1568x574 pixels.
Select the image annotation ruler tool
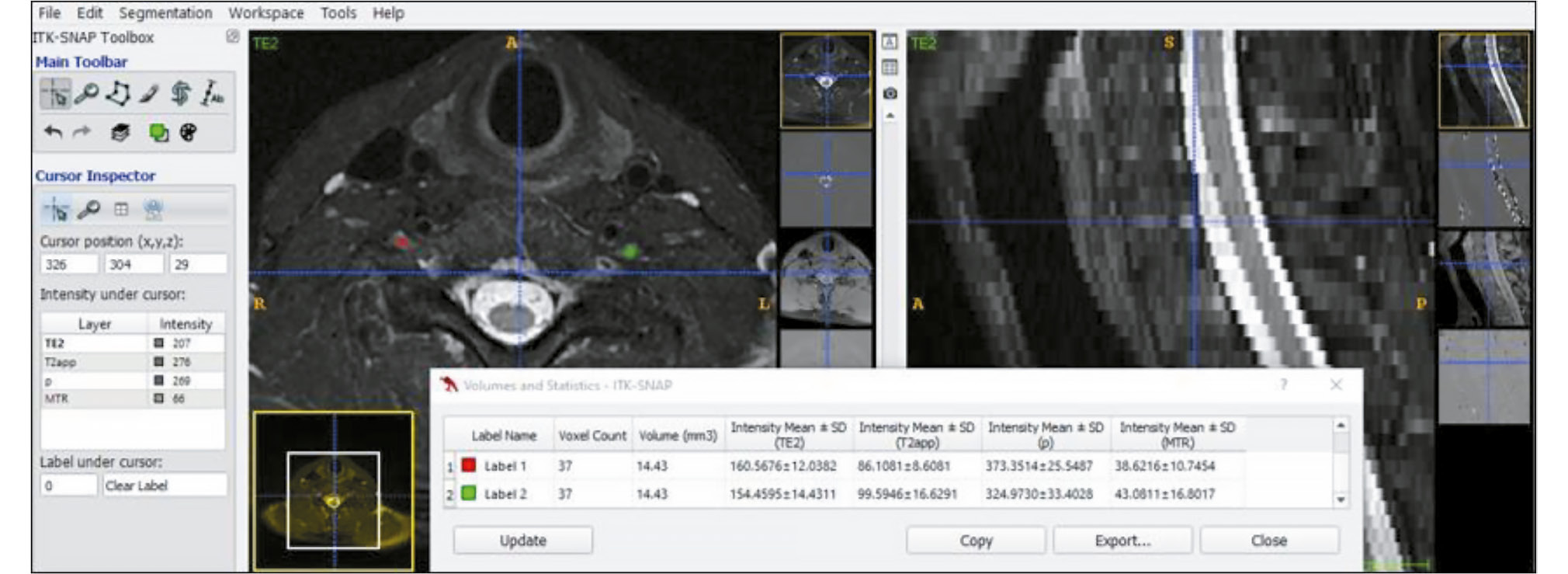click(x=211, y=94)
